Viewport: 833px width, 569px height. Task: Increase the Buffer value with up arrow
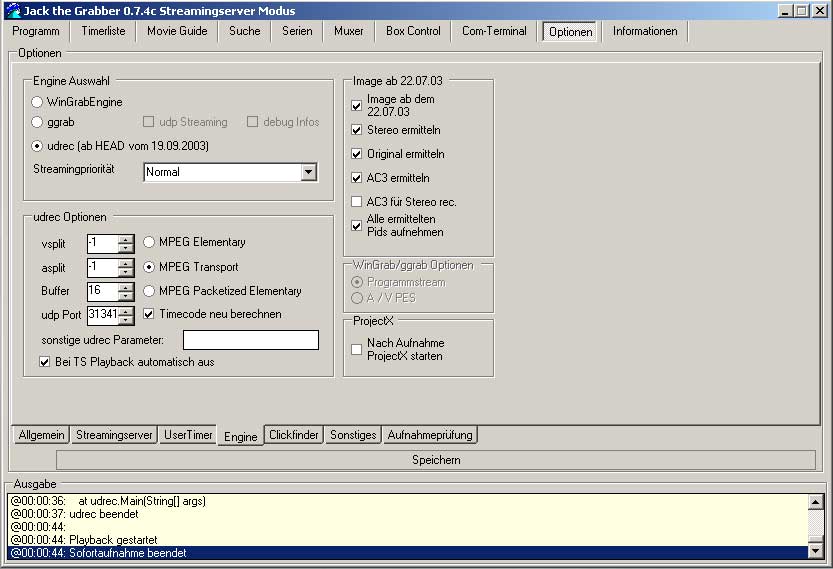(126, 286)
